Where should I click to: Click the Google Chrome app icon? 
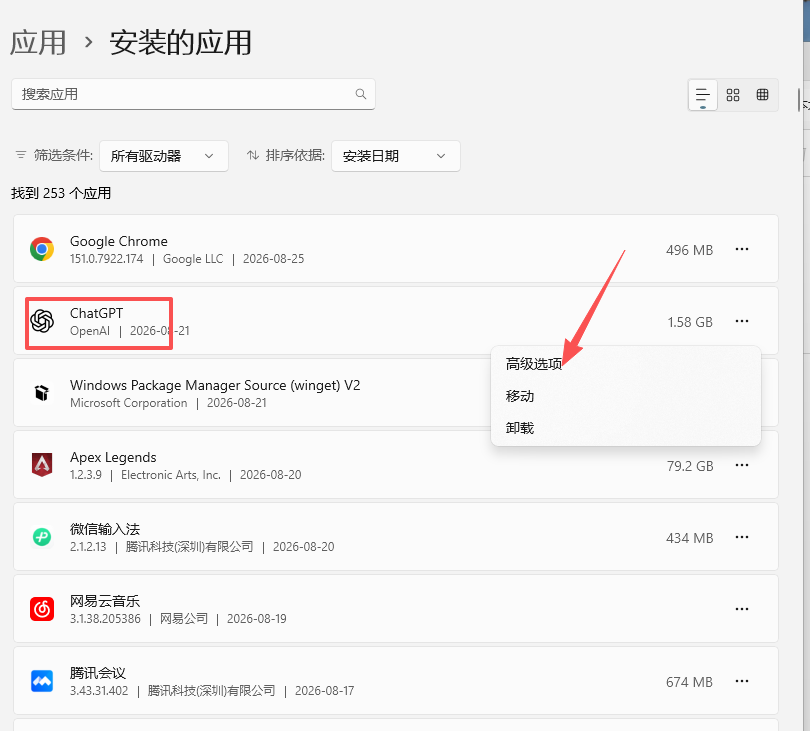pos(42,249)
